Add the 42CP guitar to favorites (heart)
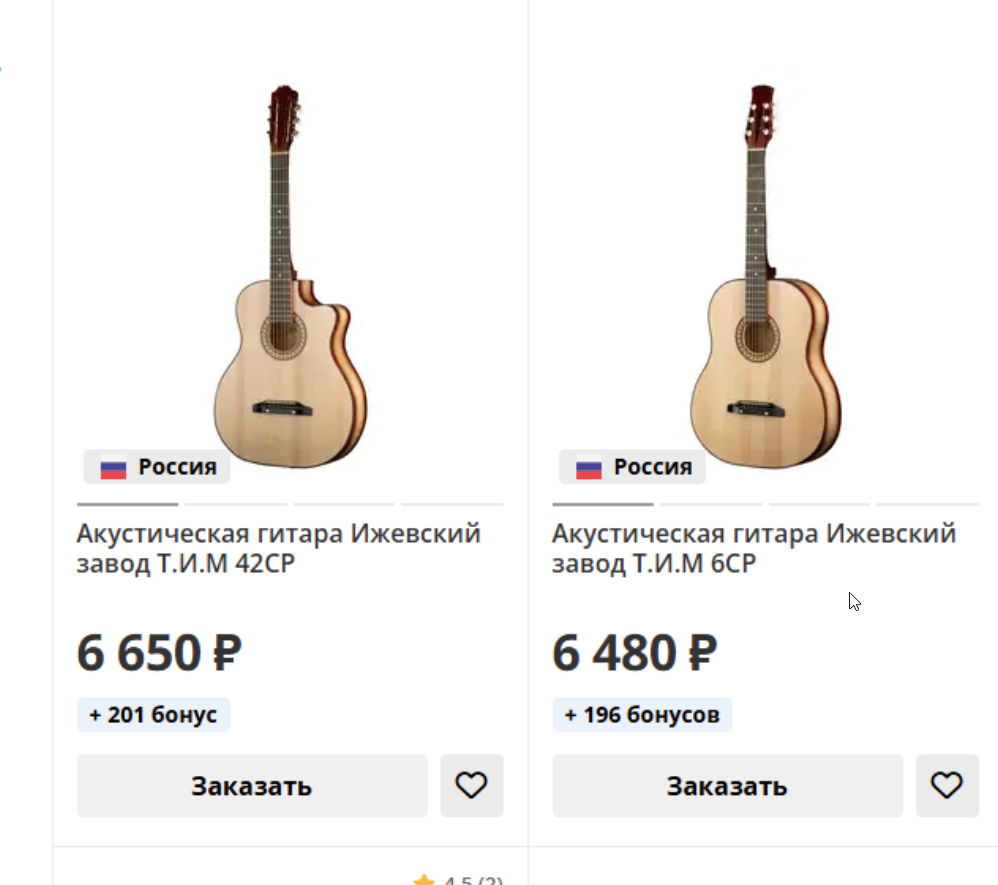This screenshot has height=885, width=998. pyautogui.click(x=471, y=786)
